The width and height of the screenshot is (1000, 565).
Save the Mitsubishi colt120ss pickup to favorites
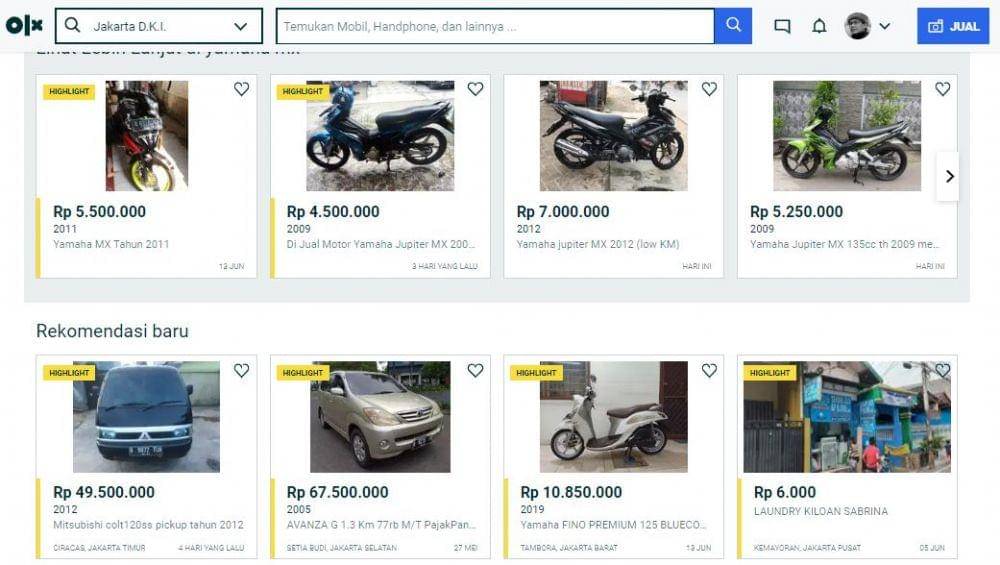241,371
